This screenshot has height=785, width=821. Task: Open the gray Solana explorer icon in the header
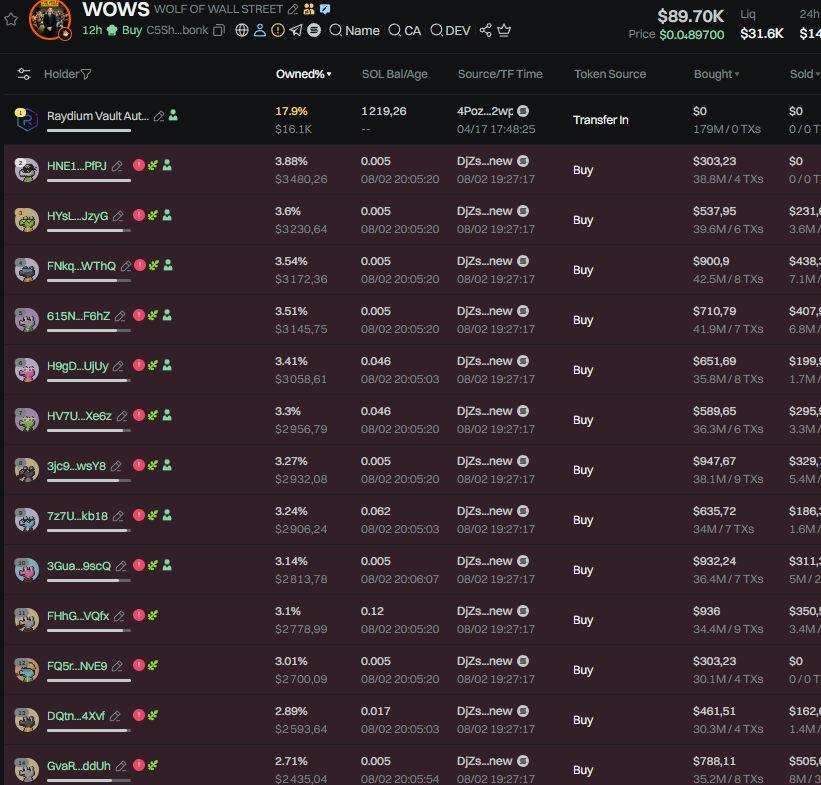coord(314,30)
